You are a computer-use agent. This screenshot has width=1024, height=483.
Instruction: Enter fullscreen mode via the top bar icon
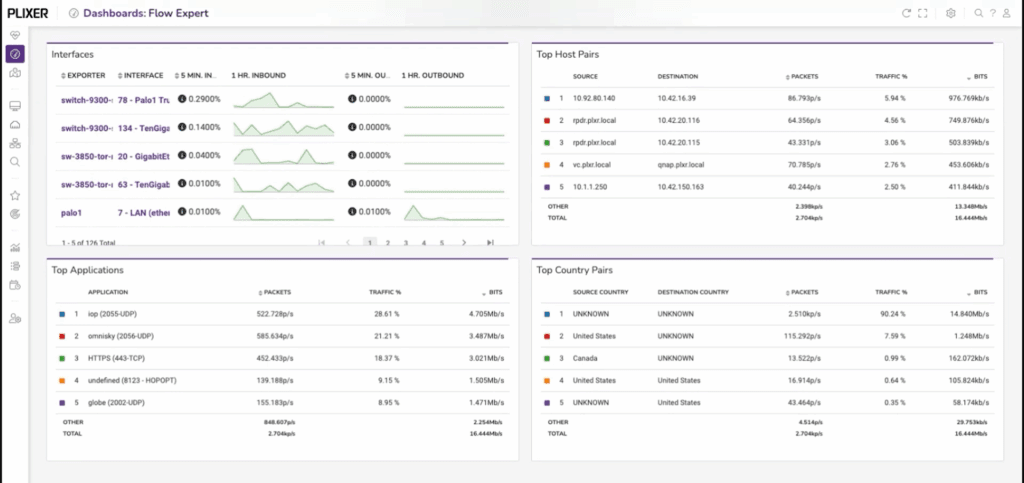click(x=923, y=13)
